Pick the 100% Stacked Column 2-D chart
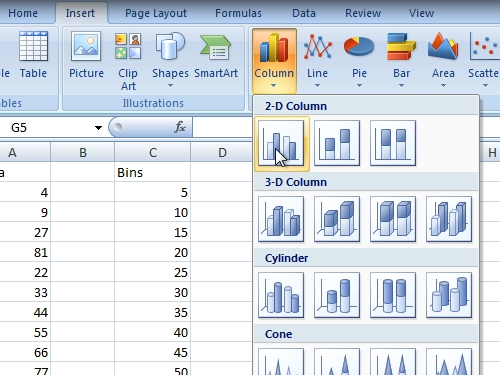 click(x=393, y=143)
